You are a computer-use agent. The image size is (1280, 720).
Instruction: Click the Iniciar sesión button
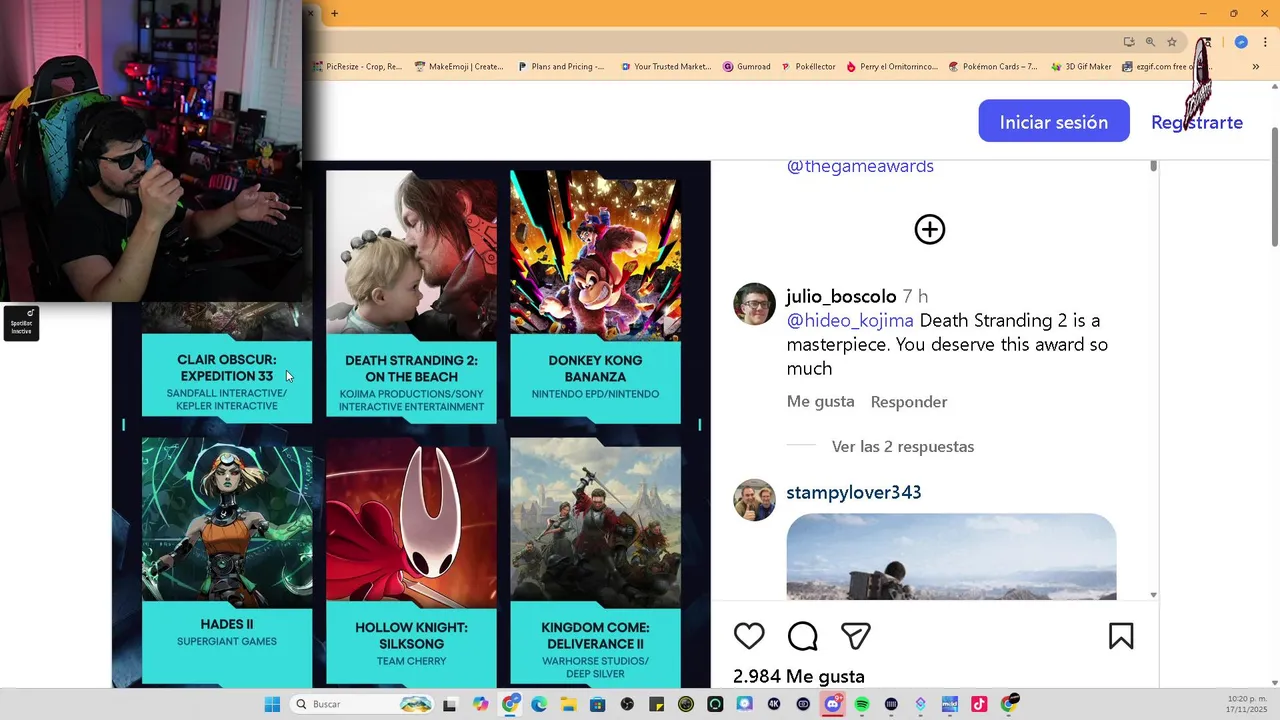[1054, 121]
